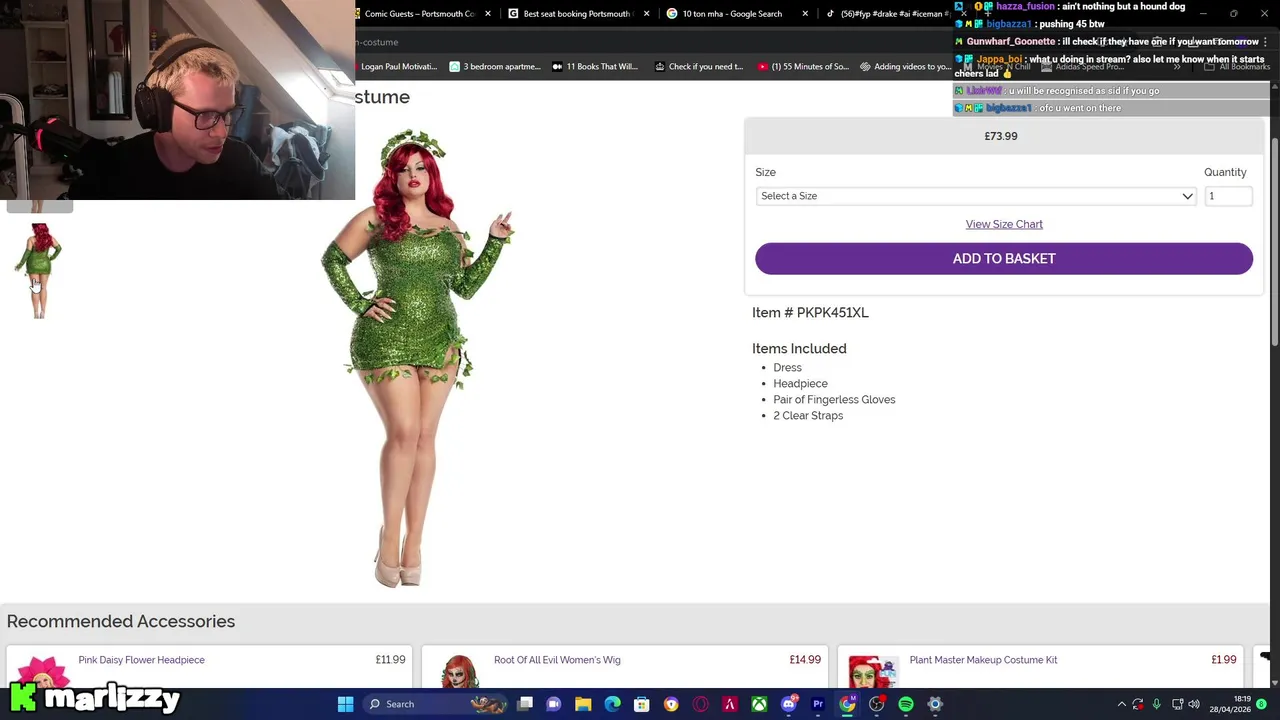Open File Explorer from the taskbar

(583, 704)
